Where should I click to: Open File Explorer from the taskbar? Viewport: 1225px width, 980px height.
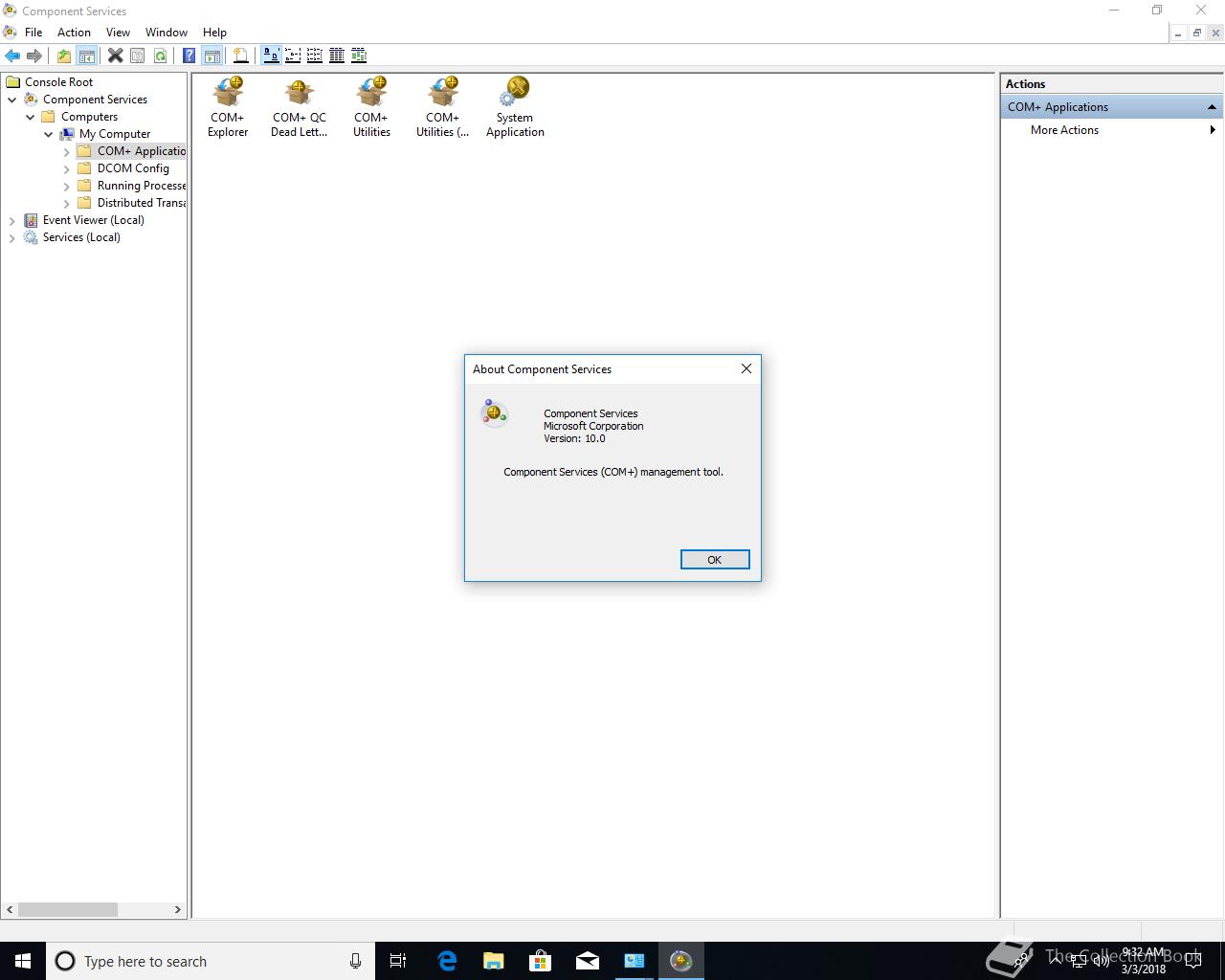pos(494,961)
